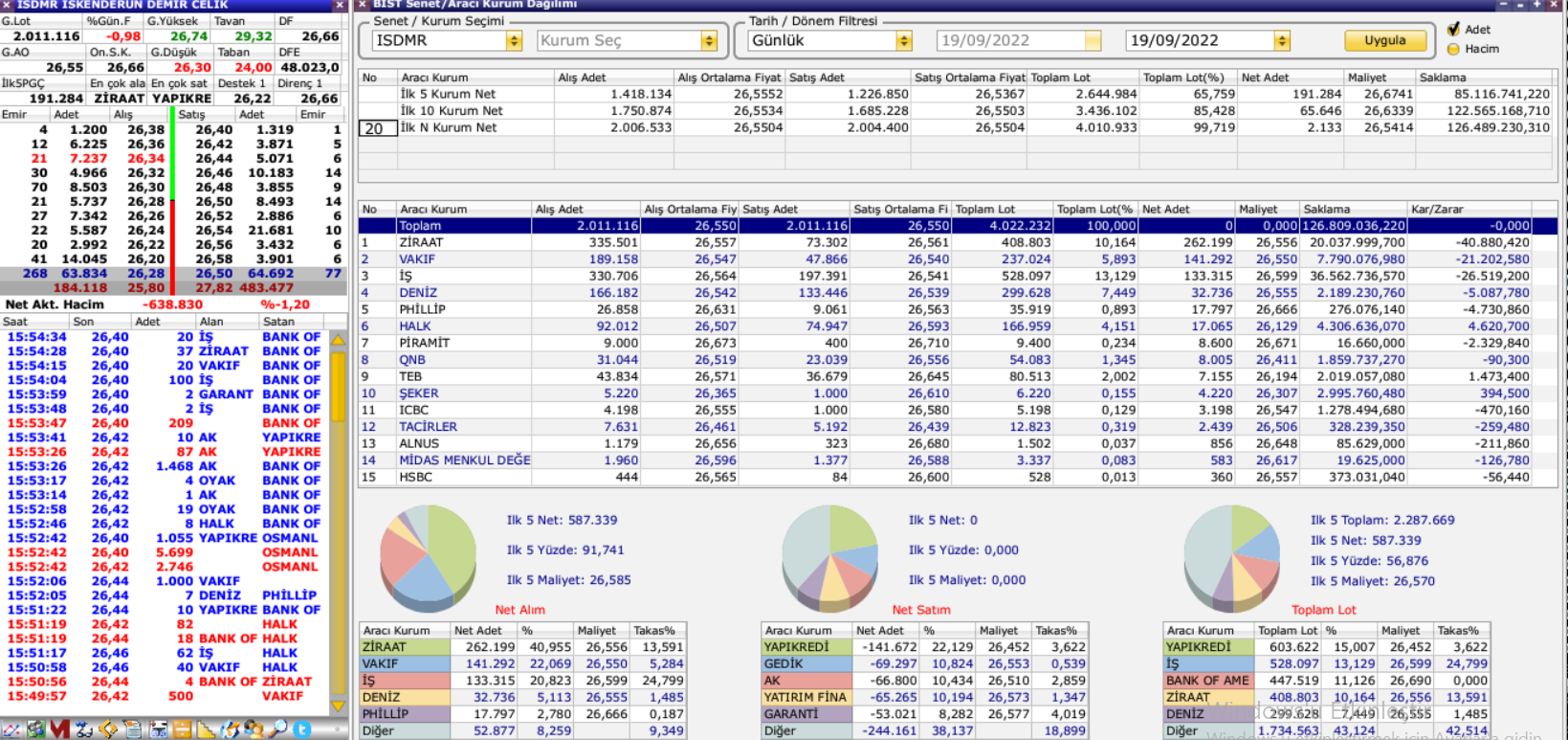Select İlk 5 Kurum Net summary row
Image resolution: width=1568 pixels, height=740 pixels.
click(955, 95)
